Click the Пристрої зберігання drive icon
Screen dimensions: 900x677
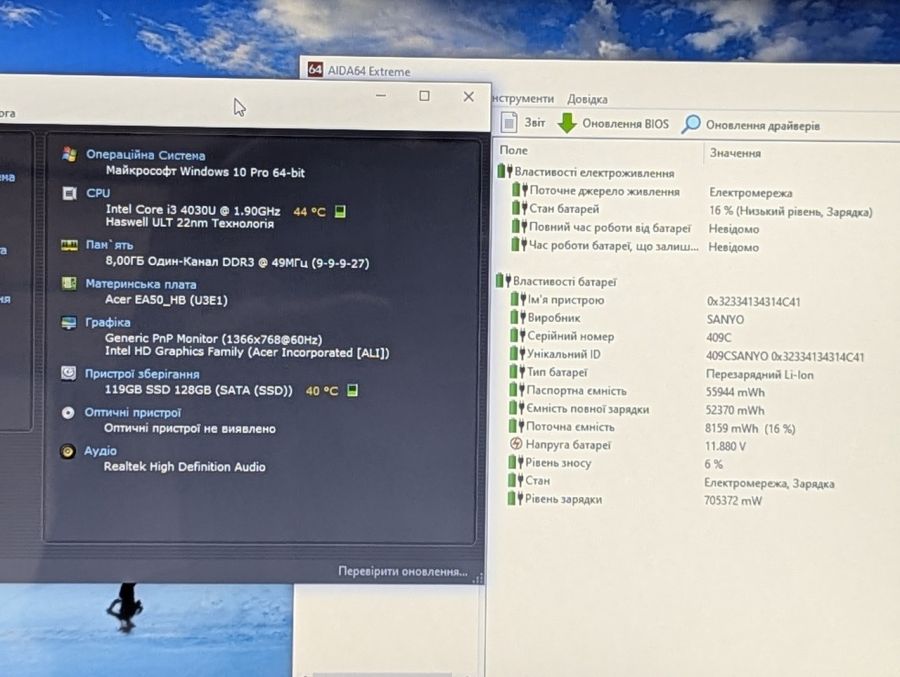point(68,373)
